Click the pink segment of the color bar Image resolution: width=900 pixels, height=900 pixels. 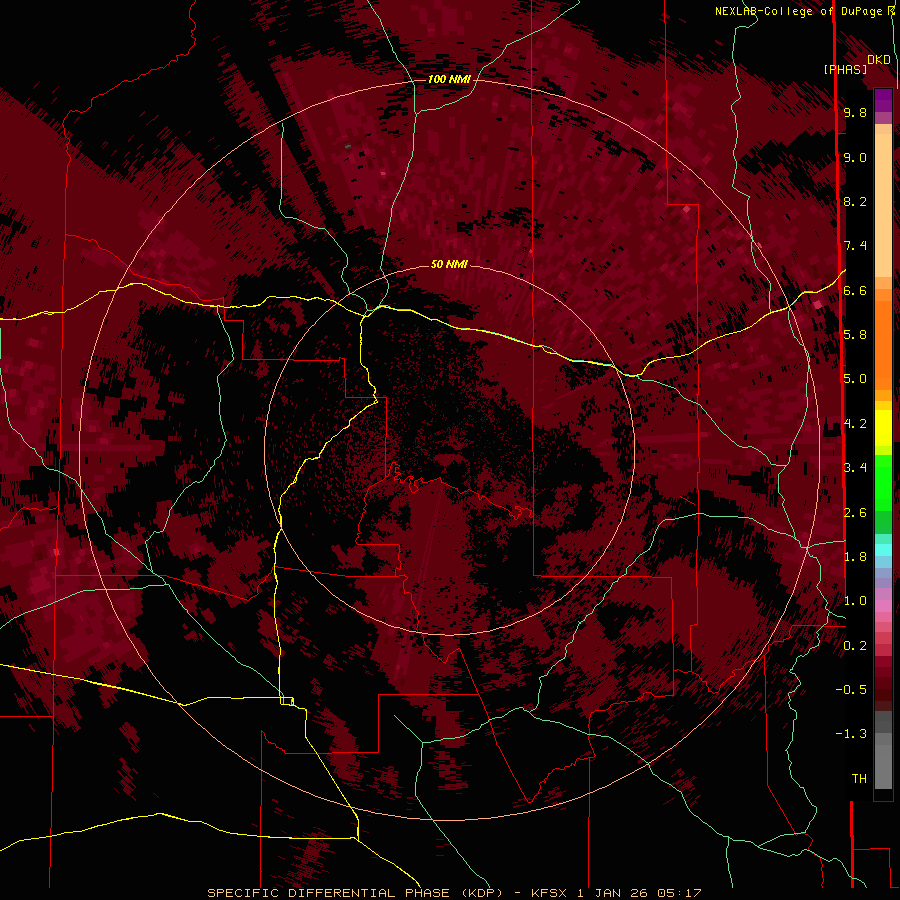click(883, 606)
